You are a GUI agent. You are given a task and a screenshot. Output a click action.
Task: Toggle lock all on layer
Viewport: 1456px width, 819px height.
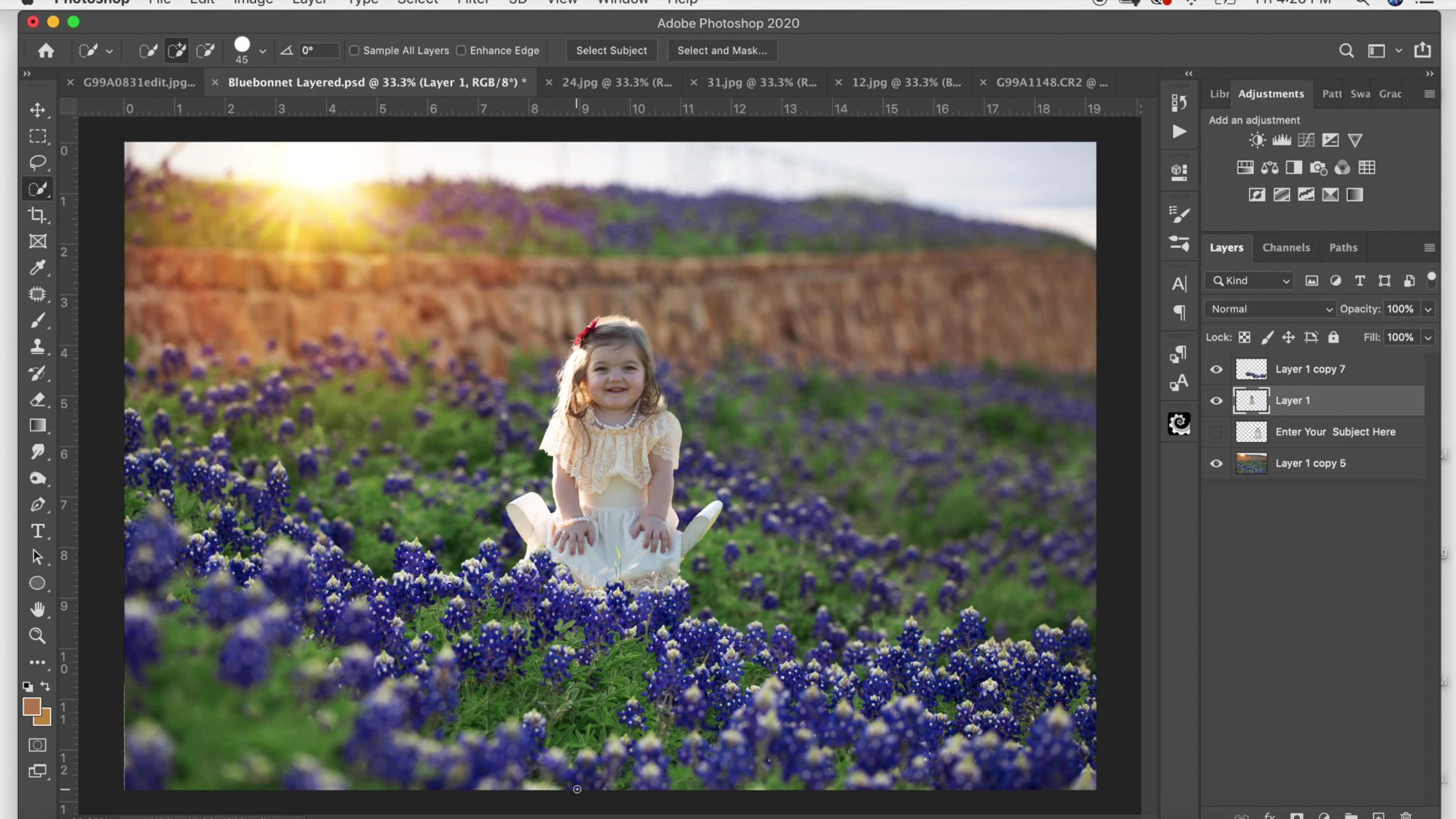pos(1333,337)
